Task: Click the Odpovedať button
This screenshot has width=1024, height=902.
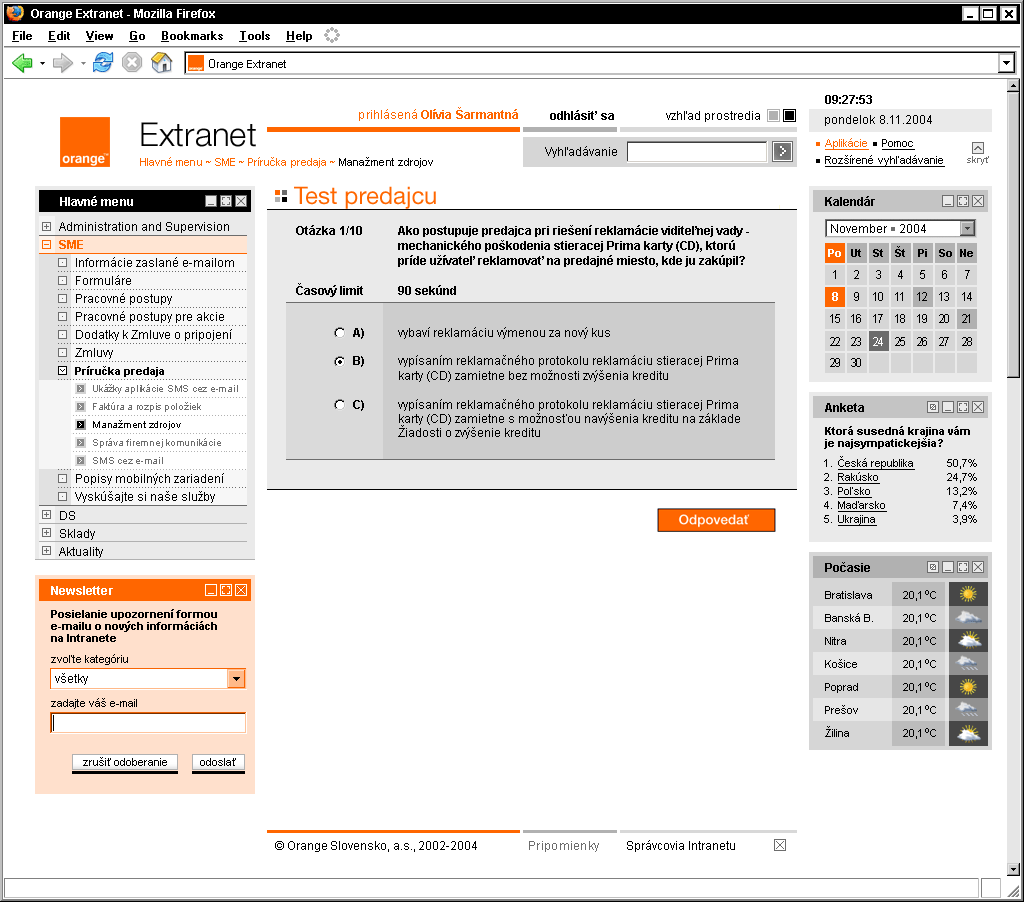Action: coord(716,520)
